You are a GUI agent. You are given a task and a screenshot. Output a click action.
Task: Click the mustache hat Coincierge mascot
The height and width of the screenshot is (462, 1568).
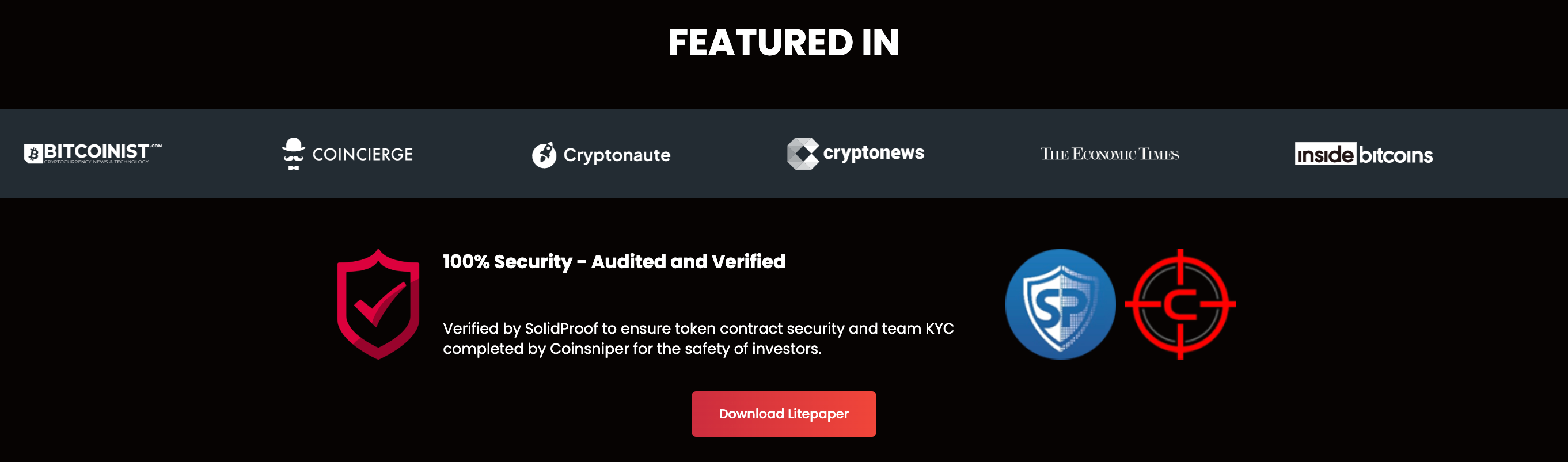pos(294,154)
